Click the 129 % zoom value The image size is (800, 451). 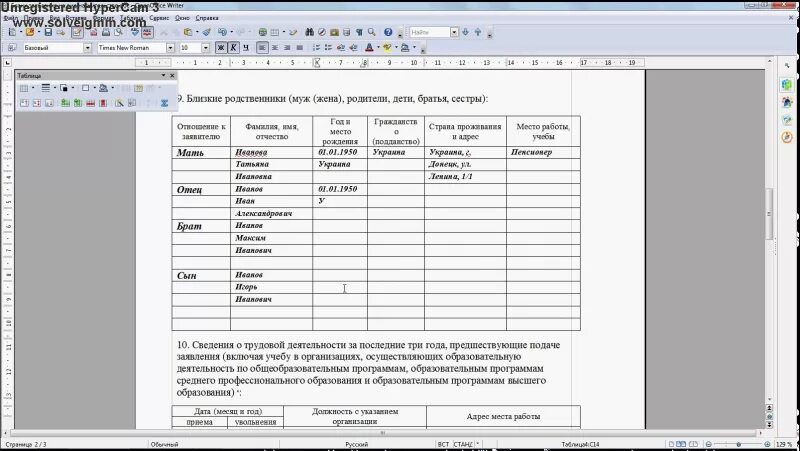click(x=784, y=445)
